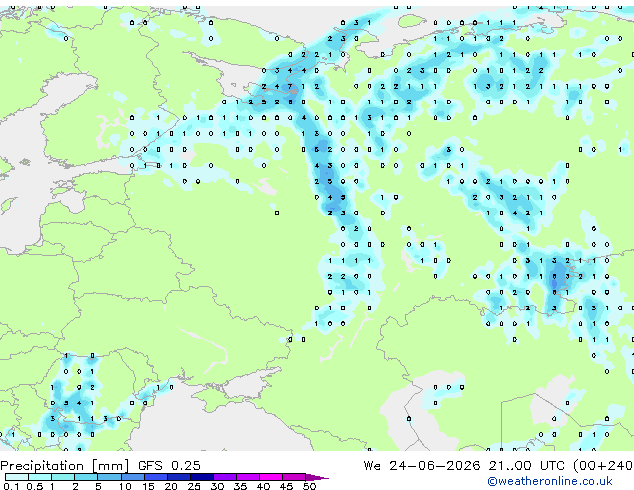The width and height of the screenshot is (634, 490).
Task: Select the 10–15 mm legend color swatch
Action: pos(132,477)
